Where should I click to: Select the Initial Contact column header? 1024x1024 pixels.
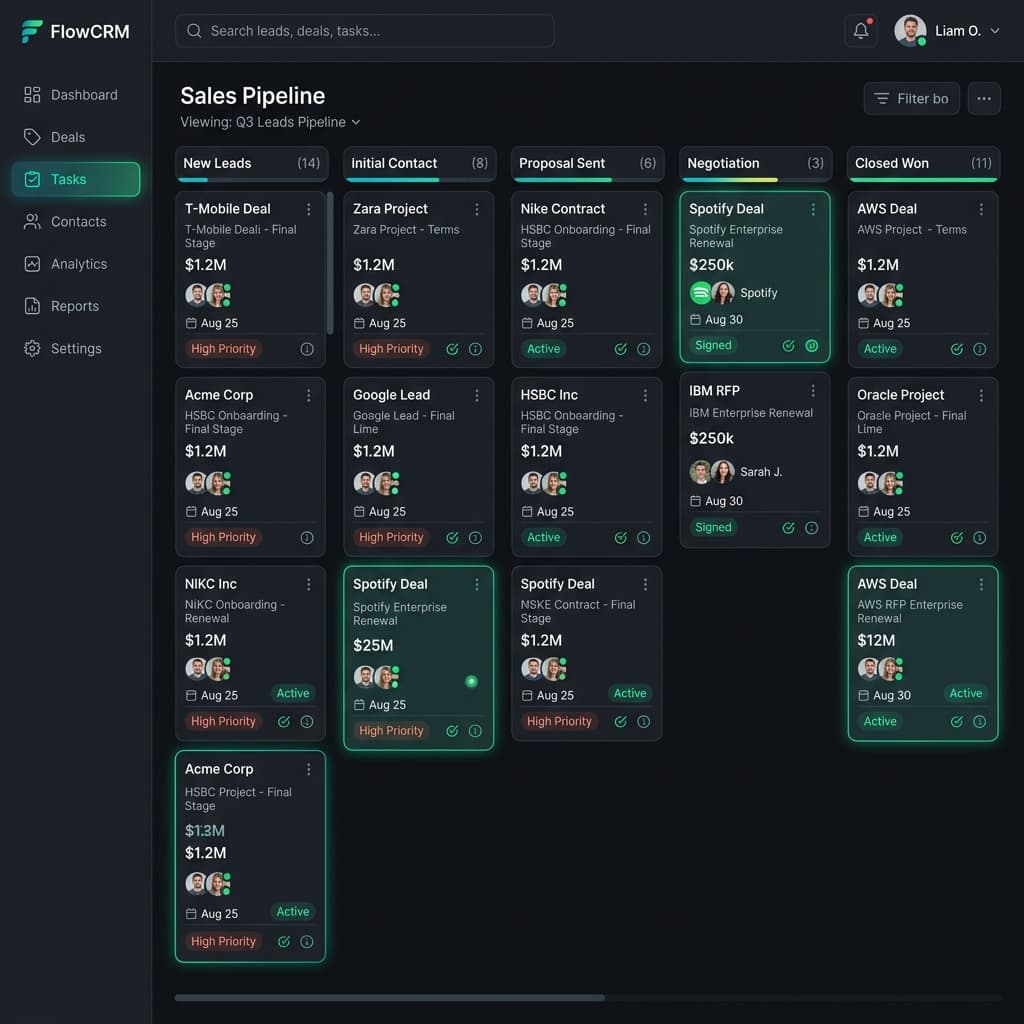click(x=419, y=163)
